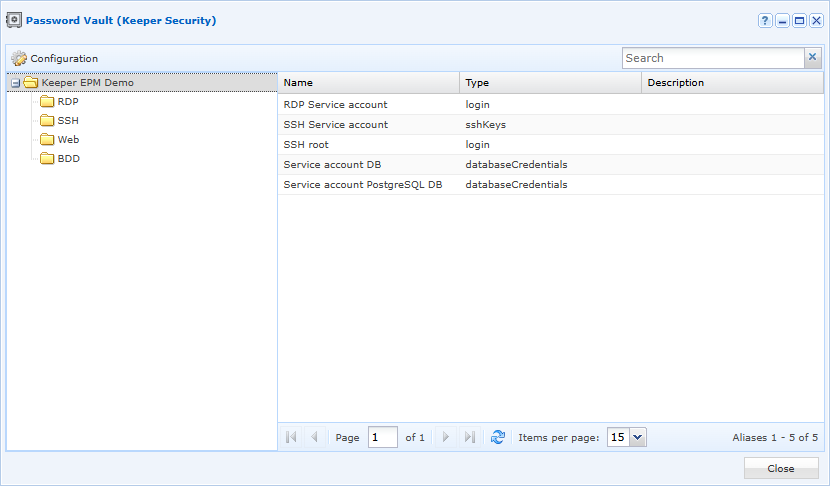Clear the search with the X icon
The width and height of the screenshot is (830, 486).
(x=813, y=57)
